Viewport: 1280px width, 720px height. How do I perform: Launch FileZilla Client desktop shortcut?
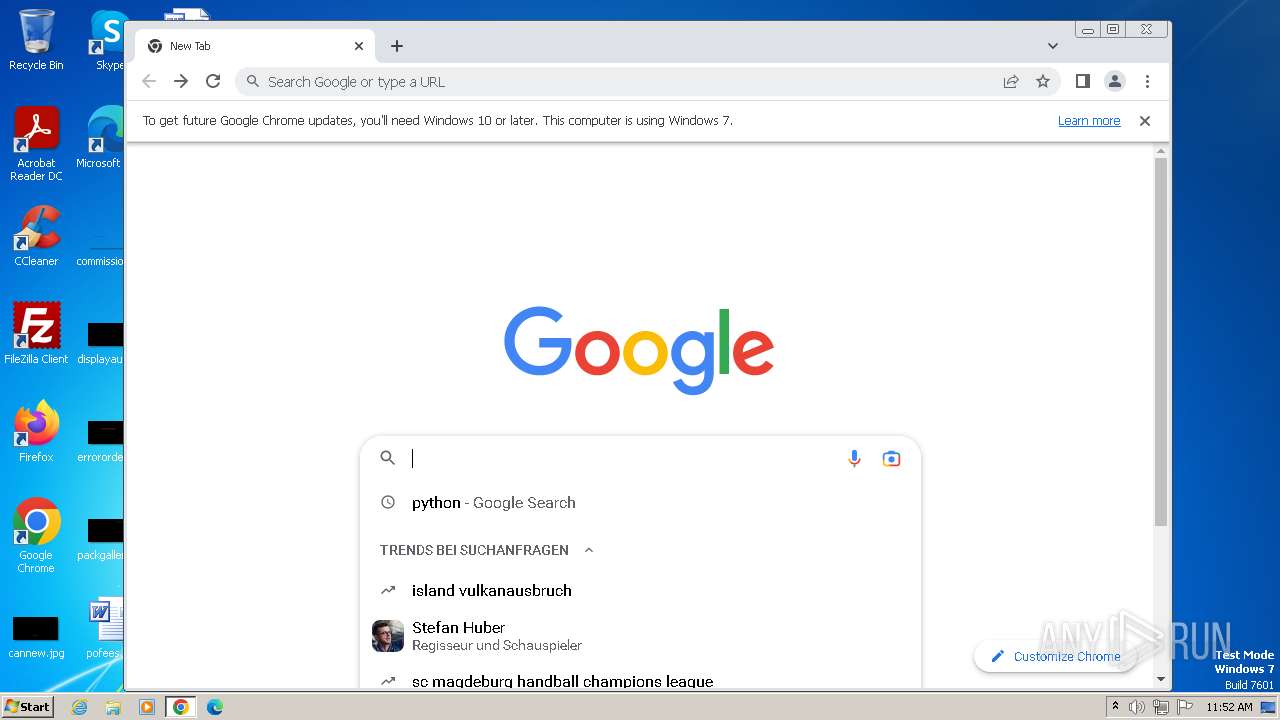tap(36, 334)
